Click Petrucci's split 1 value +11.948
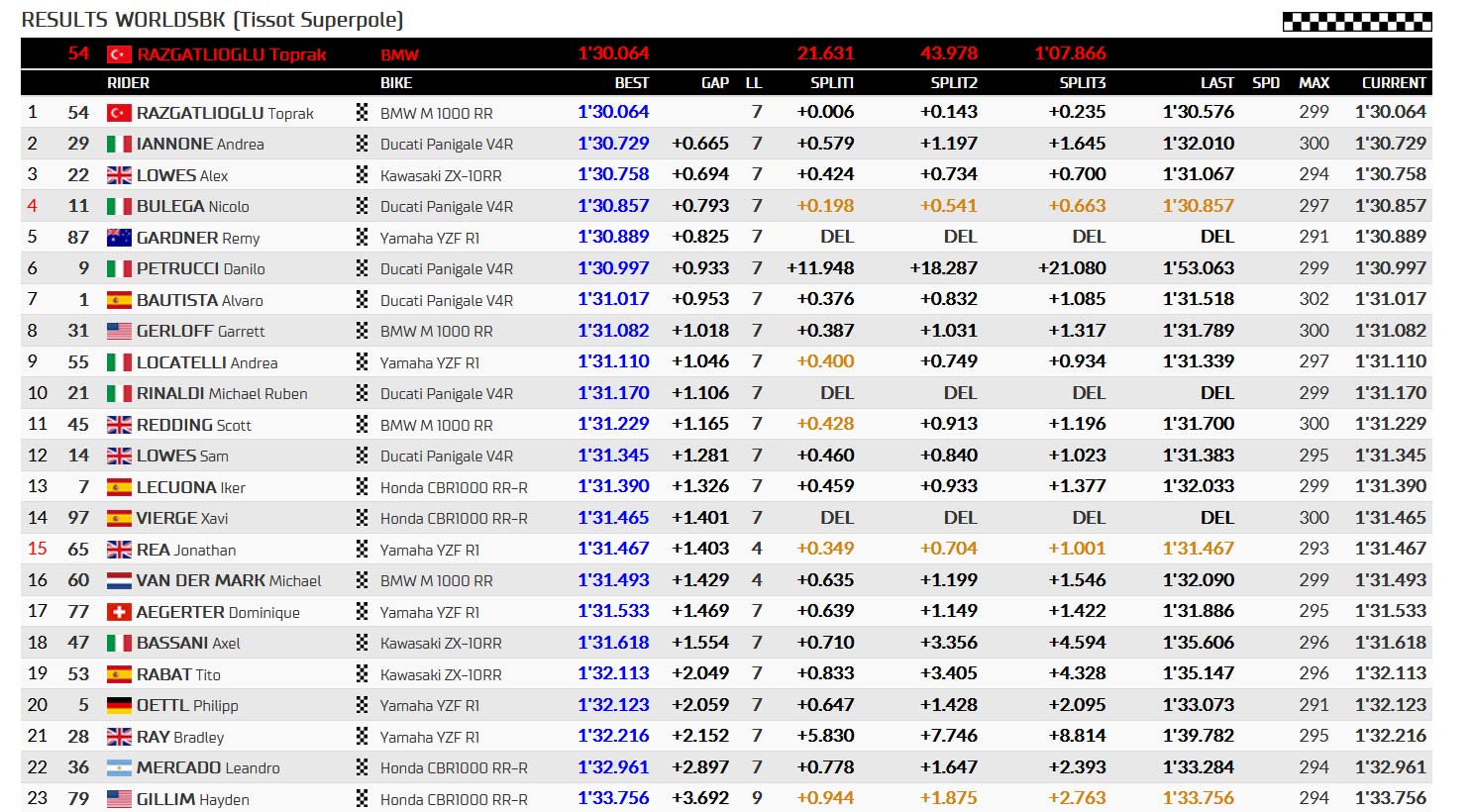The image size is (1472, 812). coord(820,268)
